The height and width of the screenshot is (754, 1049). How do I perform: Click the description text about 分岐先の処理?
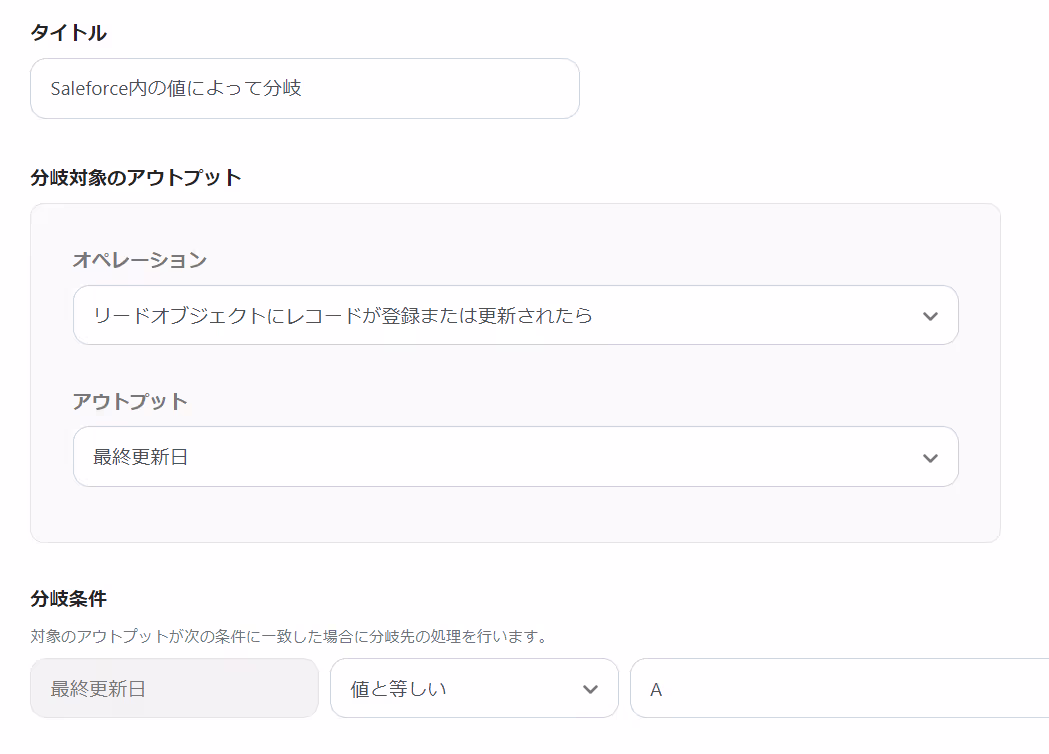[290, 636]
